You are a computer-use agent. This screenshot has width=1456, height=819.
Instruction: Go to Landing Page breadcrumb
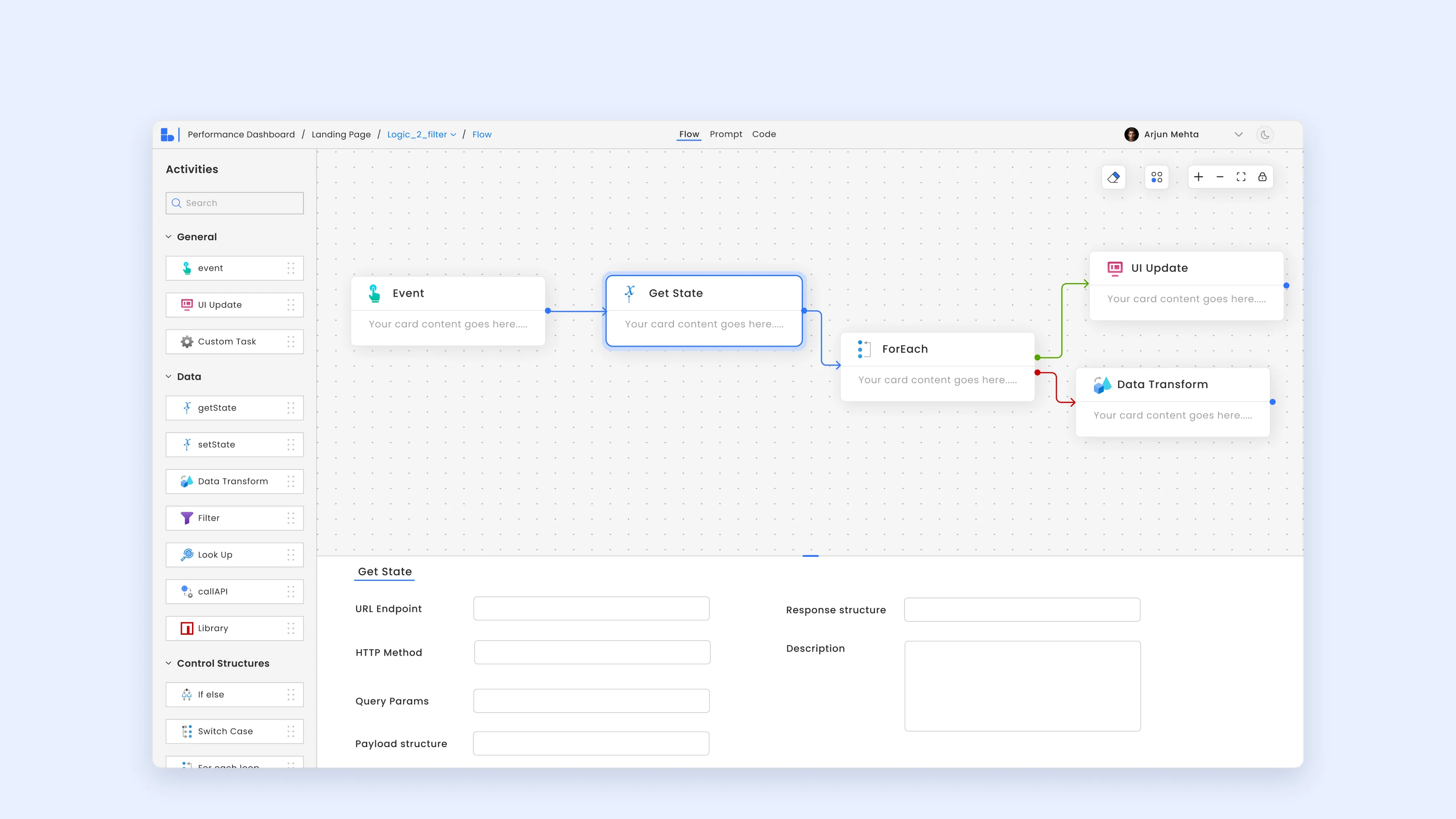click(x=341, y=135)
